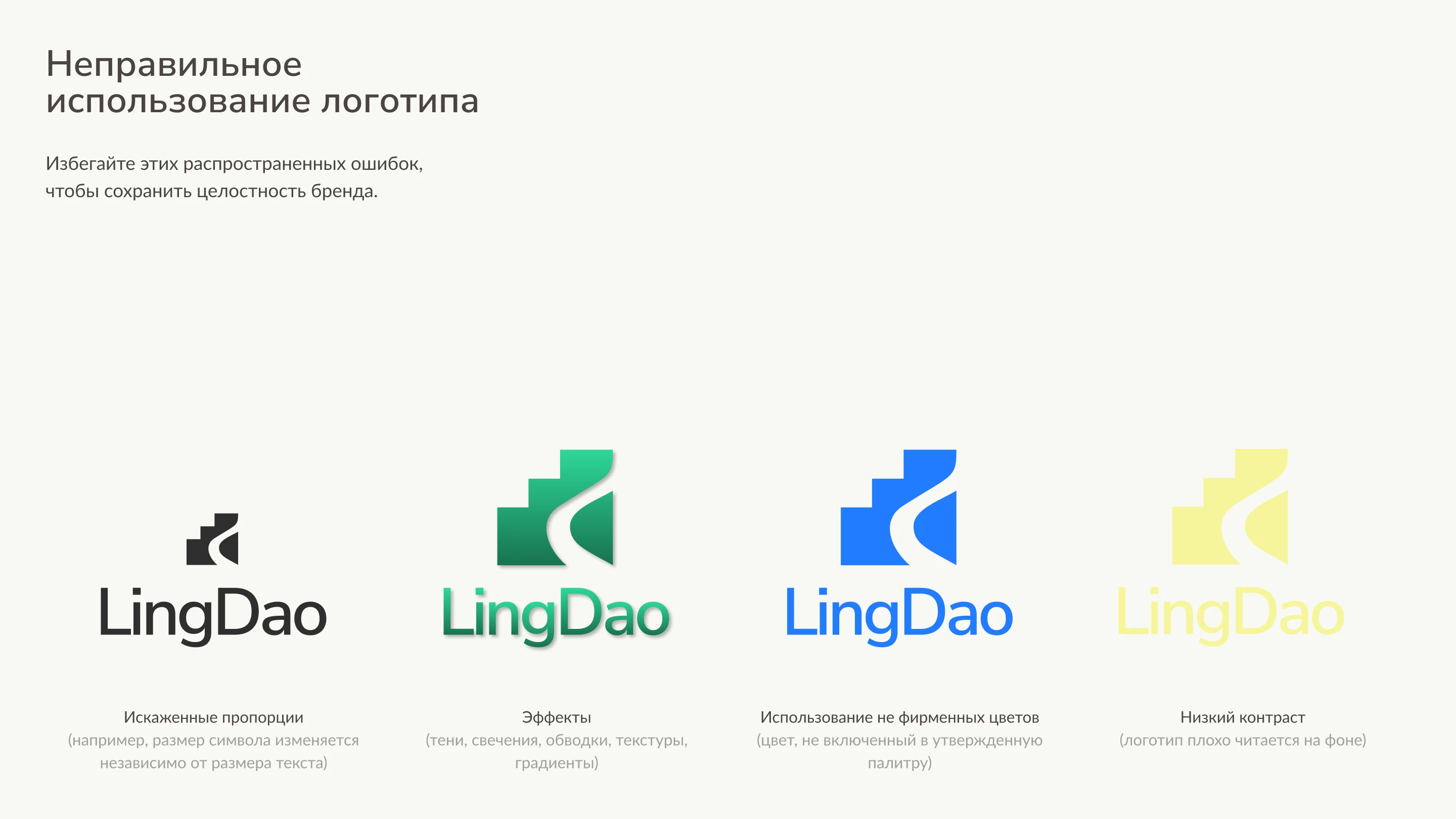Click the caption "Эффекты"

click(556, 717)
